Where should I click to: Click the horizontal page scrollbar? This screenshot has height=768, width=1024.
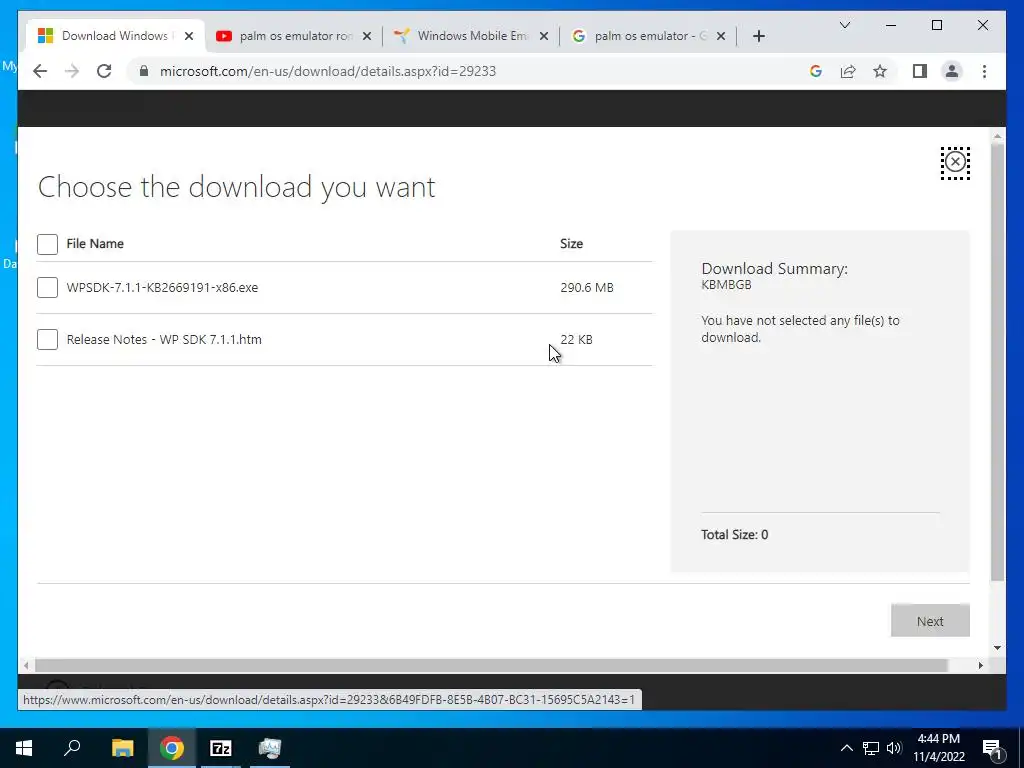click(x=491, y=665)
